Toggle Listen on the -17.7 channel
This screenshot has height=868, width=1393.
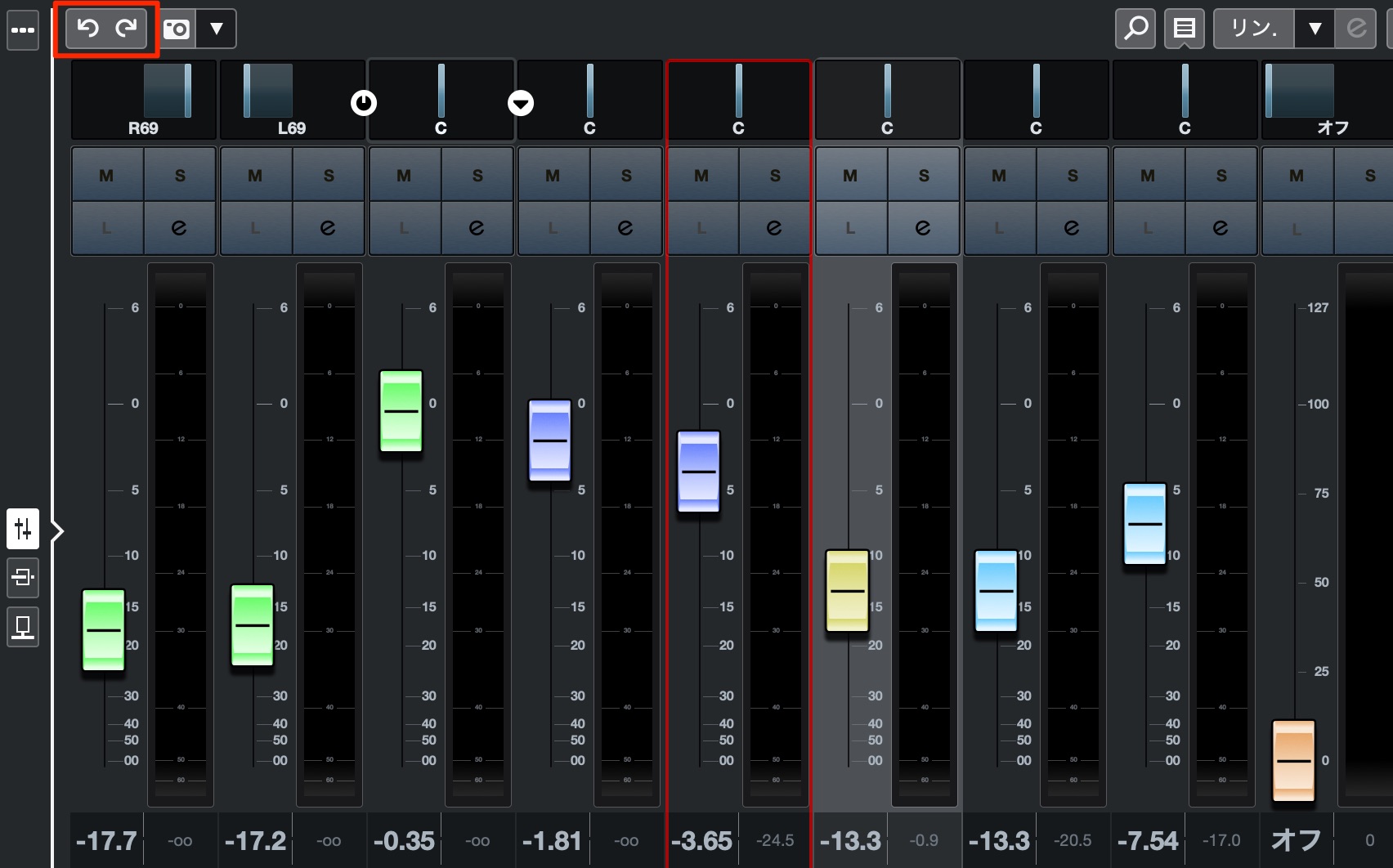pyautogui.click(x=107, y=228)
